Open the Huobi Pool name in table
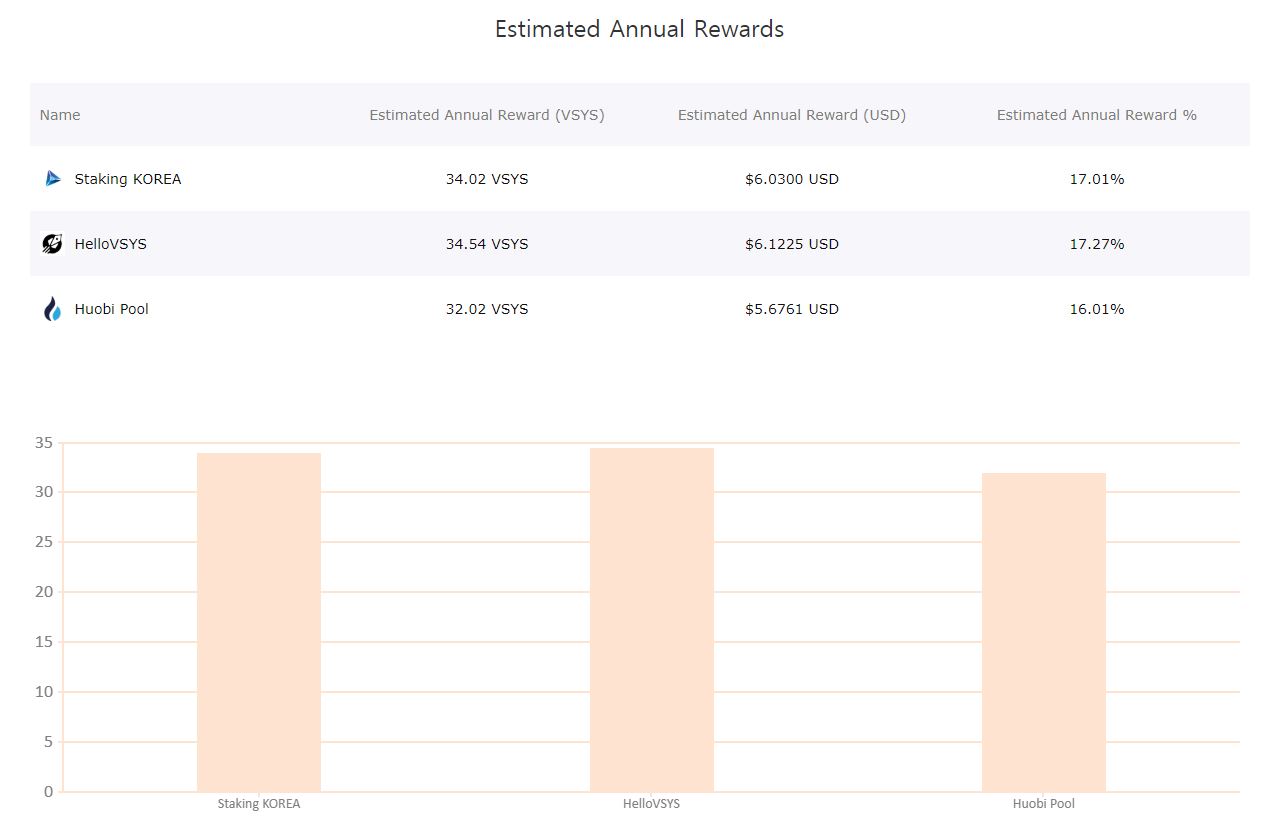 [112, 309]
